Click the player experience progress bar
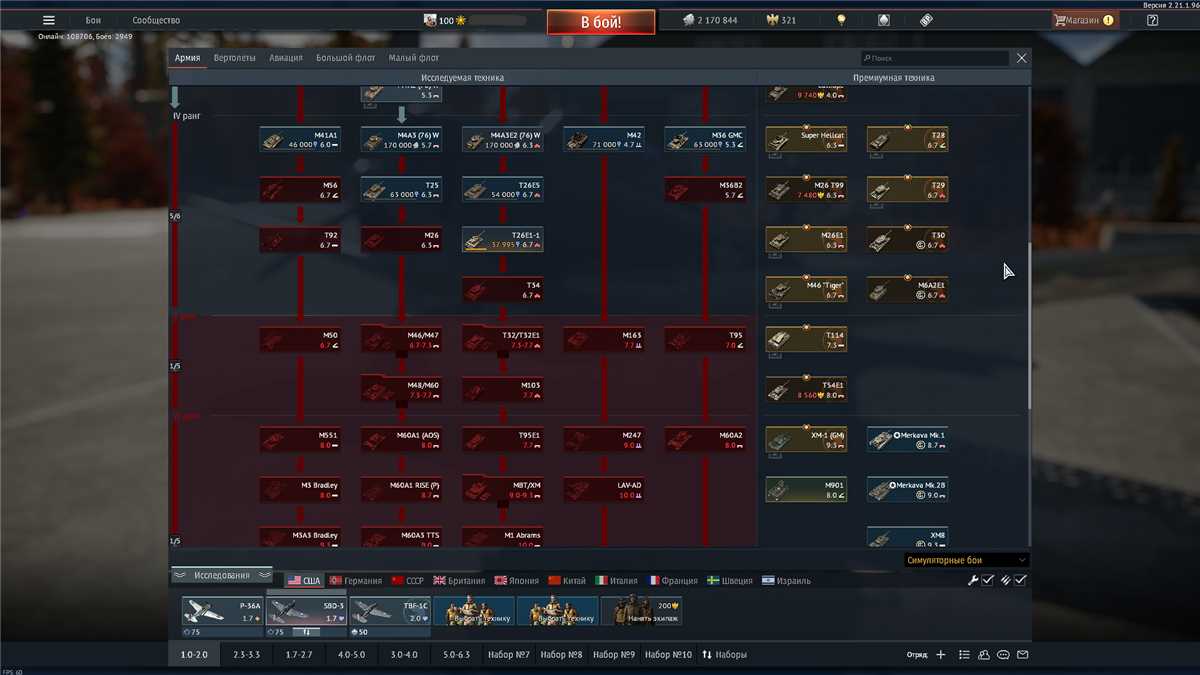 (x=497, y=20)
